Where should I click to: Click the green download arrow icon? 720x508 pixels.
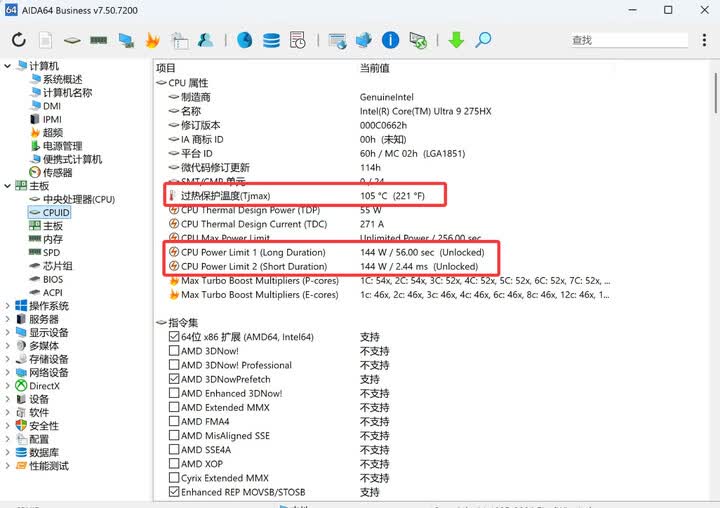(456, 40)
